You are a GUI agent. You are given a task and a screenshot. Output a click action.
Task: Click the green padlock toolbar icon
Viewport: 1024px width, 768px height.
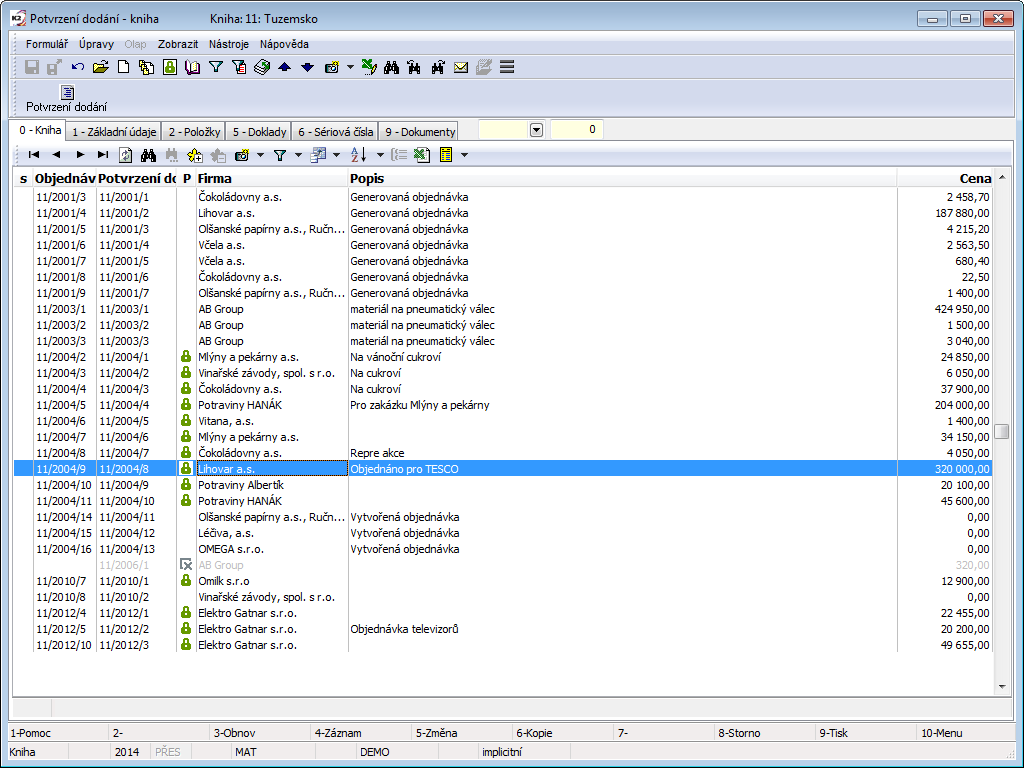tap(170, 68)
